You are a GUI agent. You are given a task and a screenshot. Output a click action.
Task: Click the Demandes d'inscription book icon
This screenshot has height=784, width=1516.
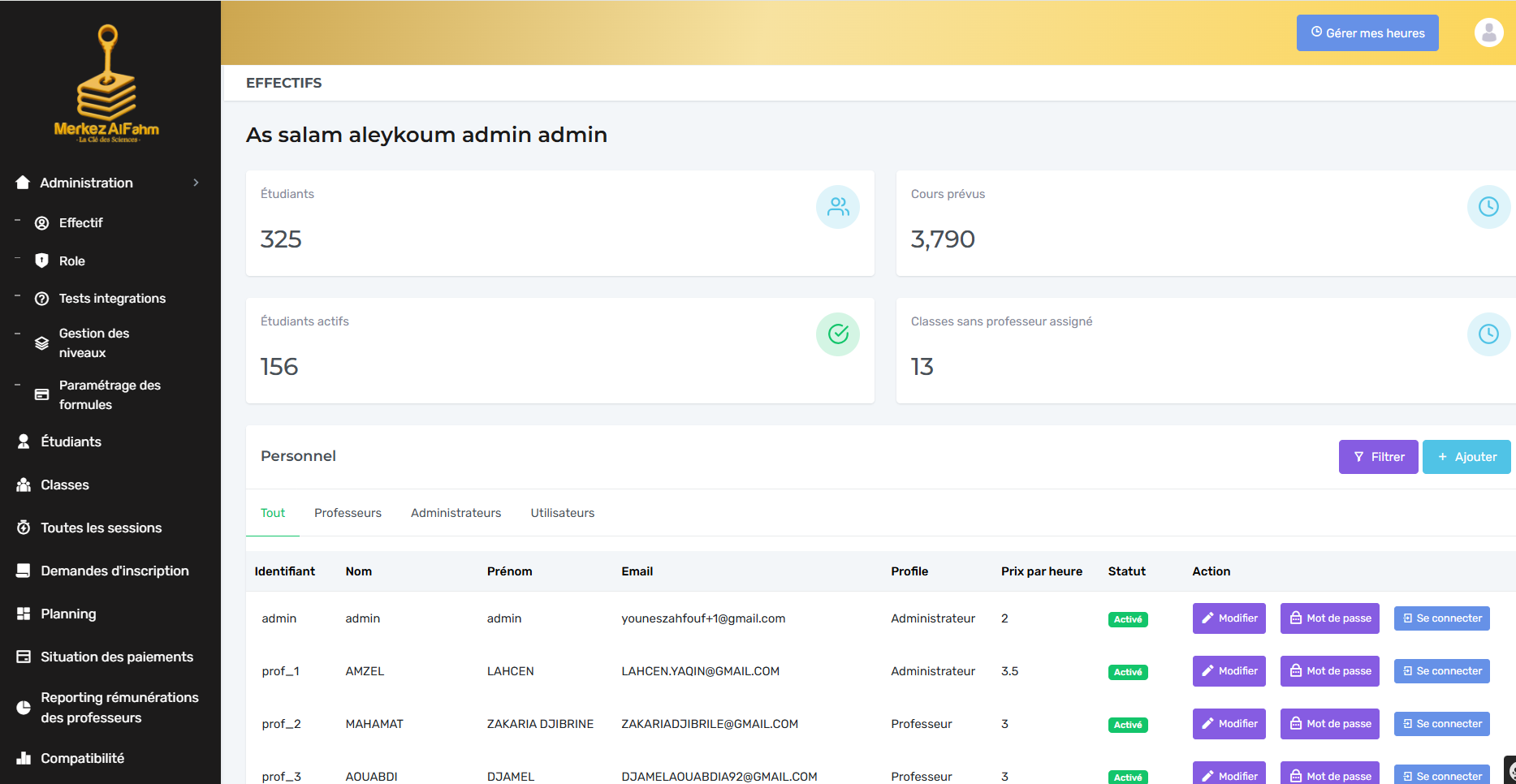click(24, 571)
